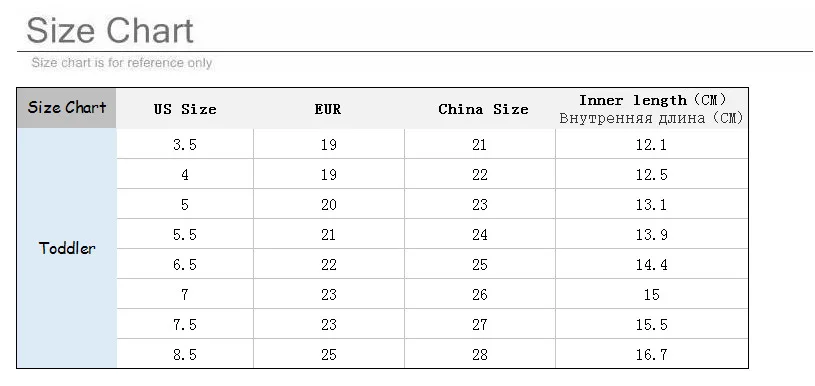
Task: Select the Inner length (CM) header
Action: point(652,109)
